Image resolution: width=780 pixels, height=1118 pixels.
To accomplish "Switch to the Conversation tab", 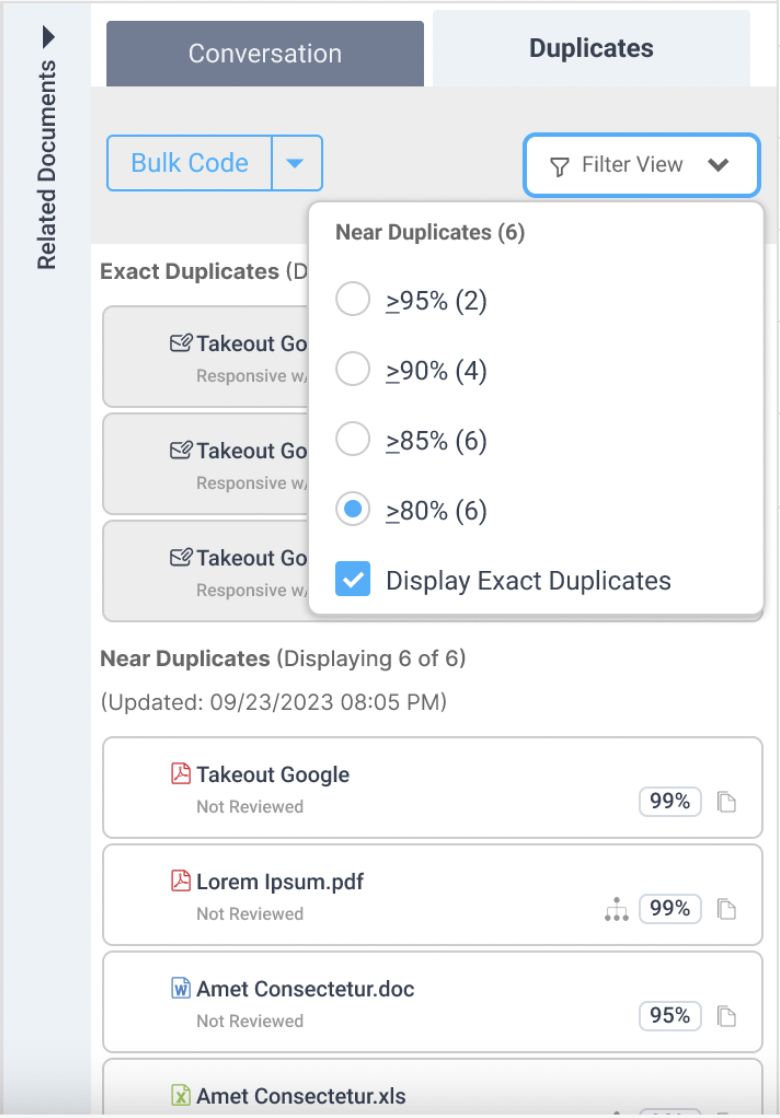I will (x=265, y=53).
